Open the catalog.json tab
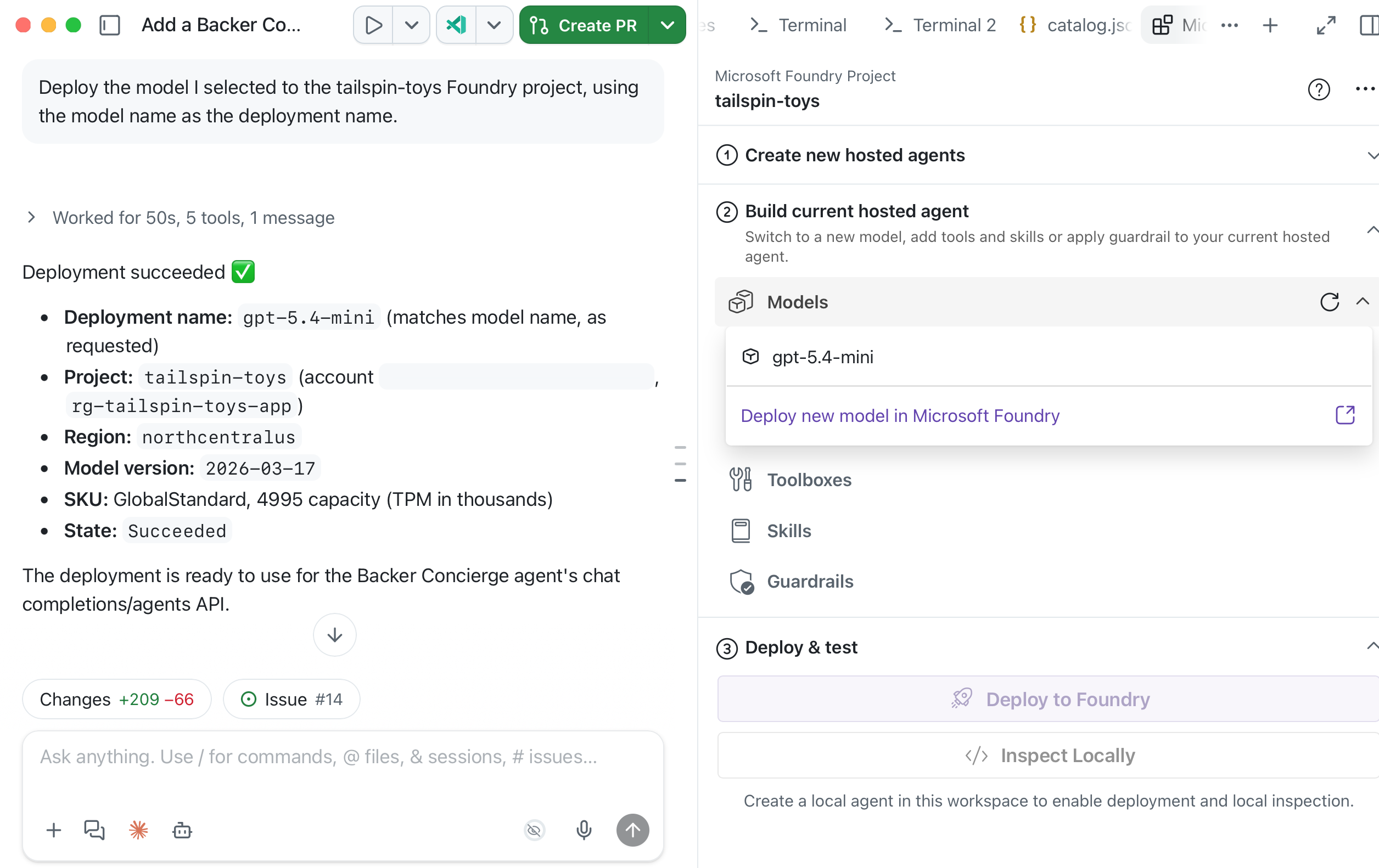This screenshot has height=868, width=1379. coord(1074,25)
